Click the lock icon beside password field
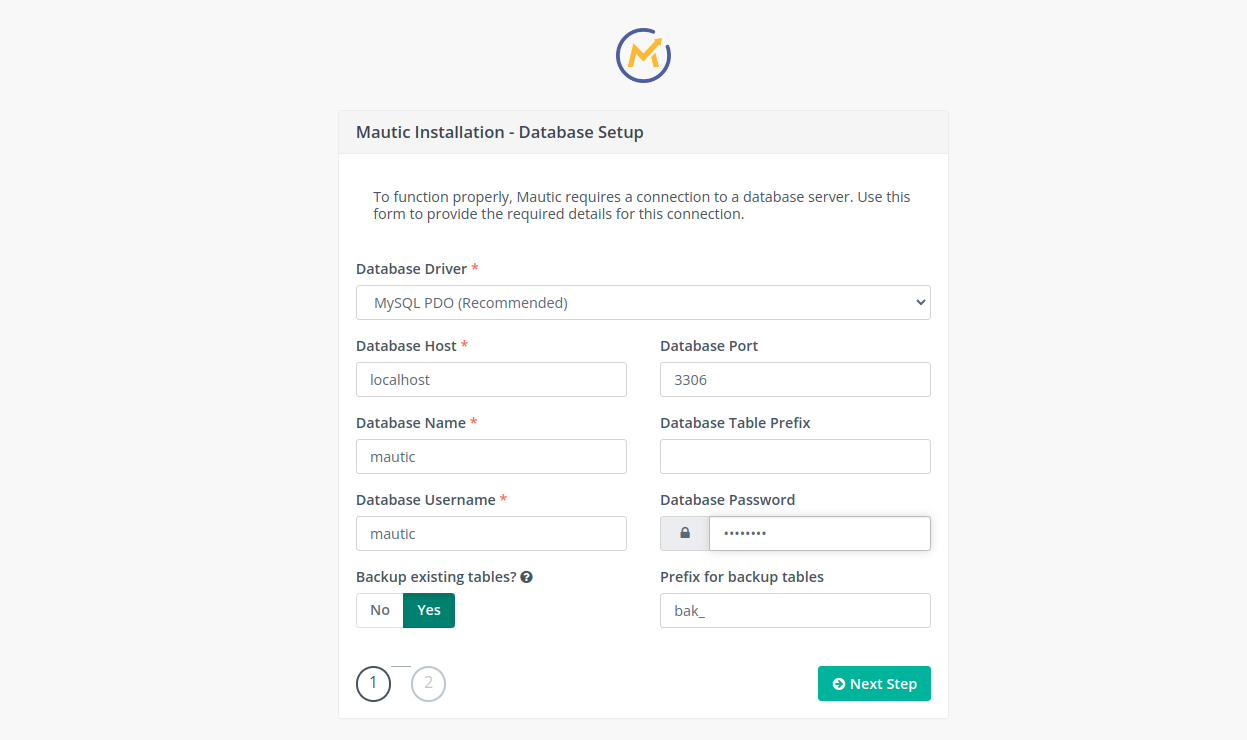This screenshot has height=740, width=1247. pyautogui.click(x=685, y=534)
